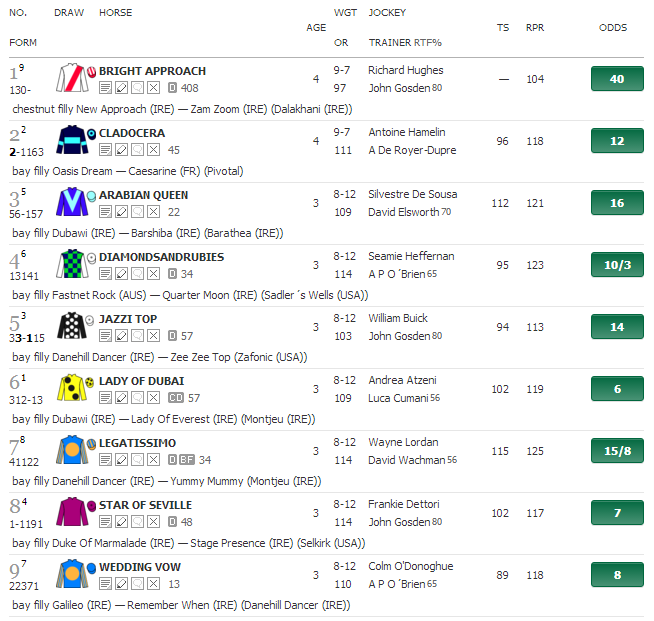Click Bright Approach's red-striped jockey silks
This screenshot has height=621, width=654.
click(74, 78)
